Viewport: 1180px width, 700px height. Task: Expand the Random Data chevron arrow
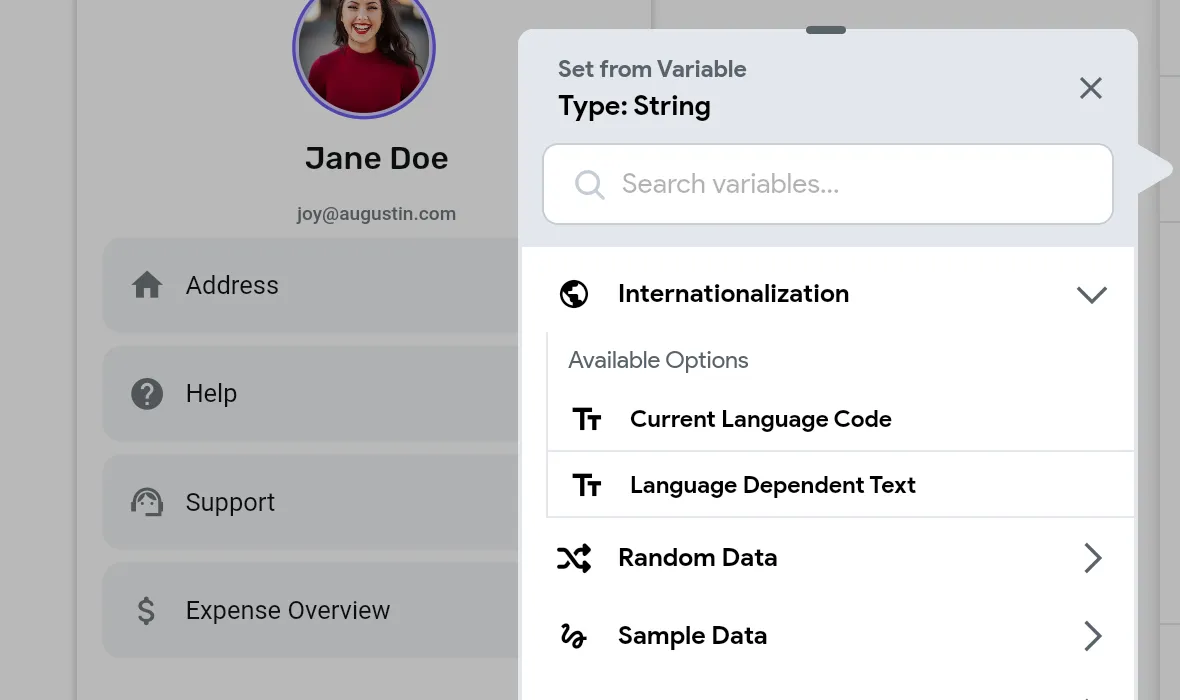pos(1093,558)
